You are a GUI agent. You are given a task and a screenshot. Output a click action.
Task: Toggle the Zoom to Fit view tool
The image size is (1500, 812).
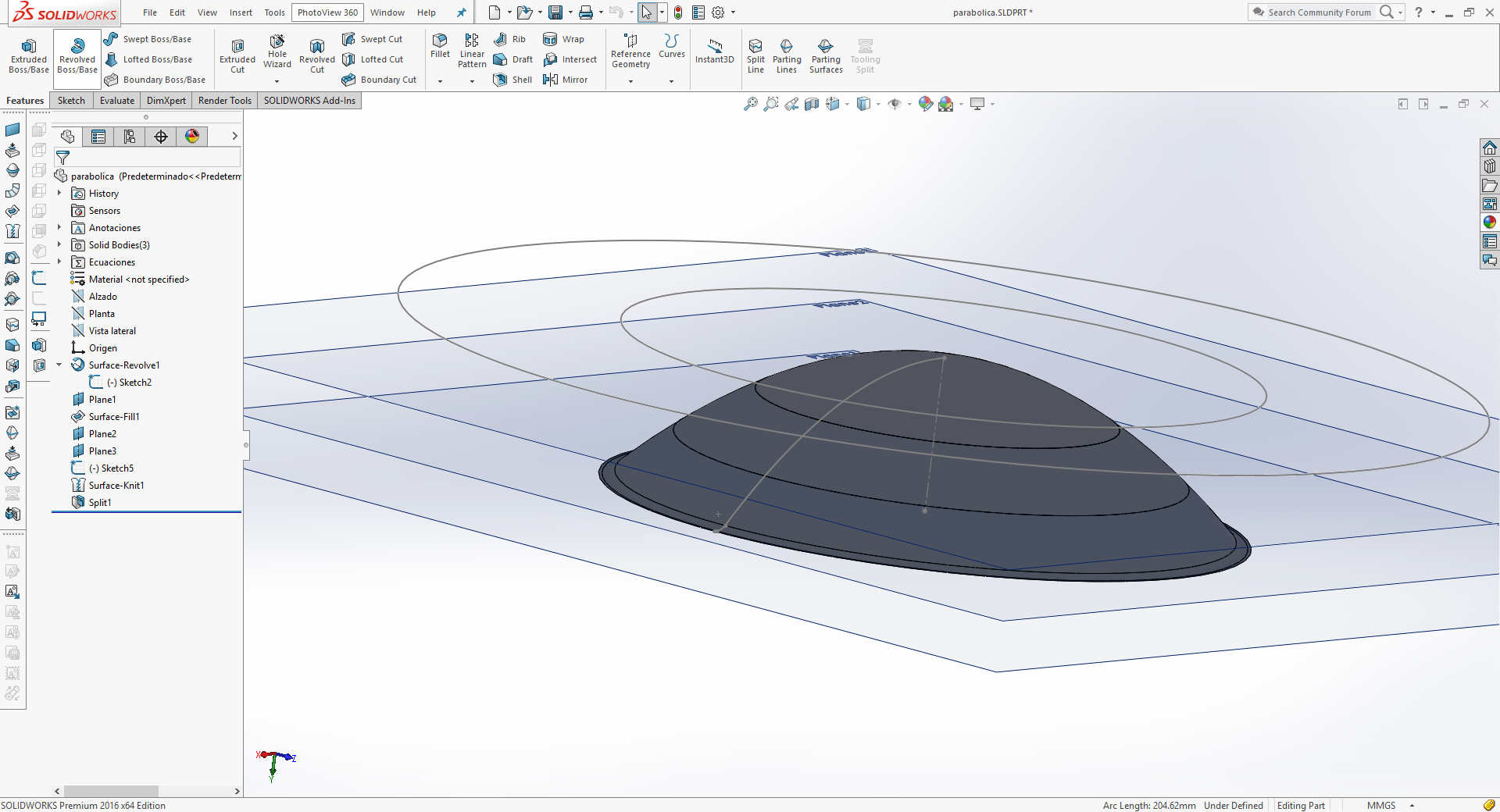[750, 104]
